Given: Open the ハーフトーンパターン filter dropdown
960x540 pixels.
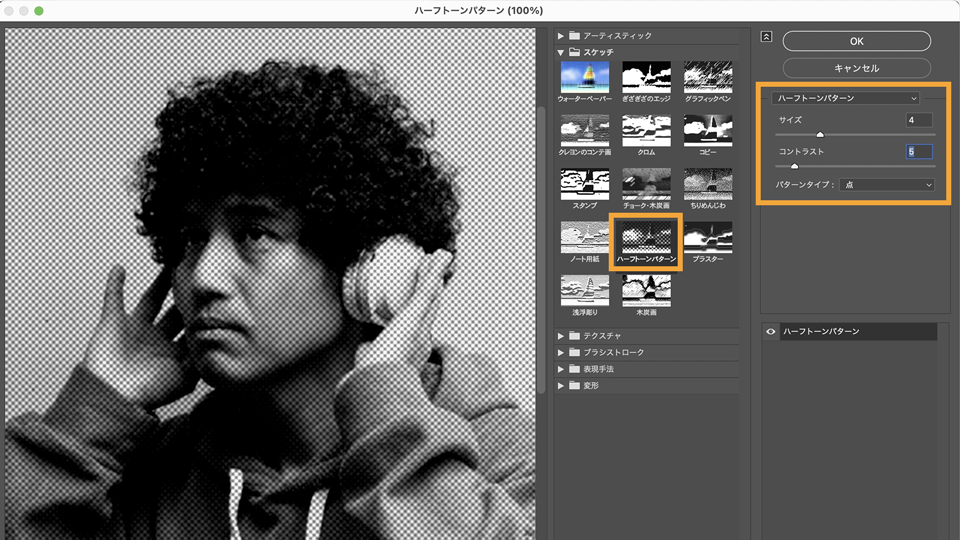Looking at the screenshot, I should (846, 98).
